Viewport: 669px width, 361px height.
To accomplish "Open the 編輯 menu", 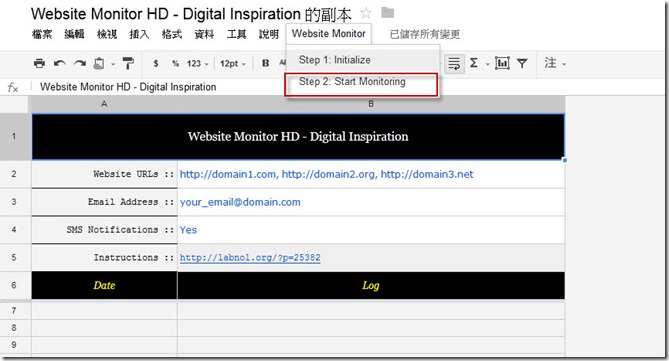I will 74,34.
